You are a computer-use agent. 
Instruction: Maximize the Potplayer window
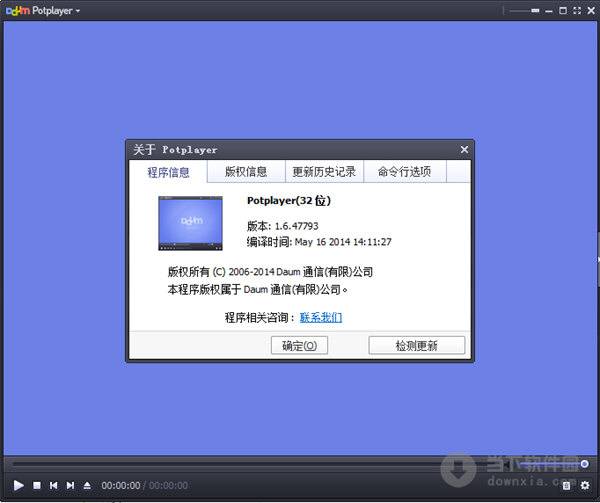point(563,11)
